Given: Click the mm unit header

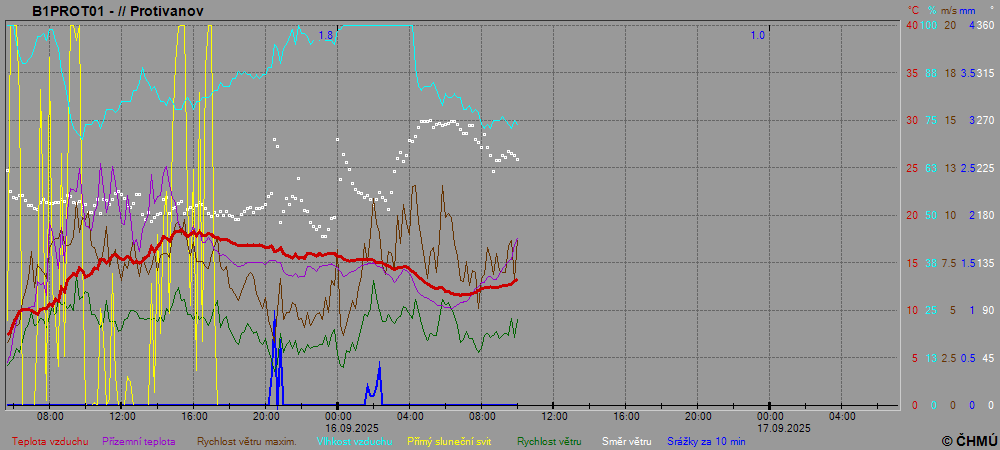Looking at the screenshot, I should pos(970,9).
